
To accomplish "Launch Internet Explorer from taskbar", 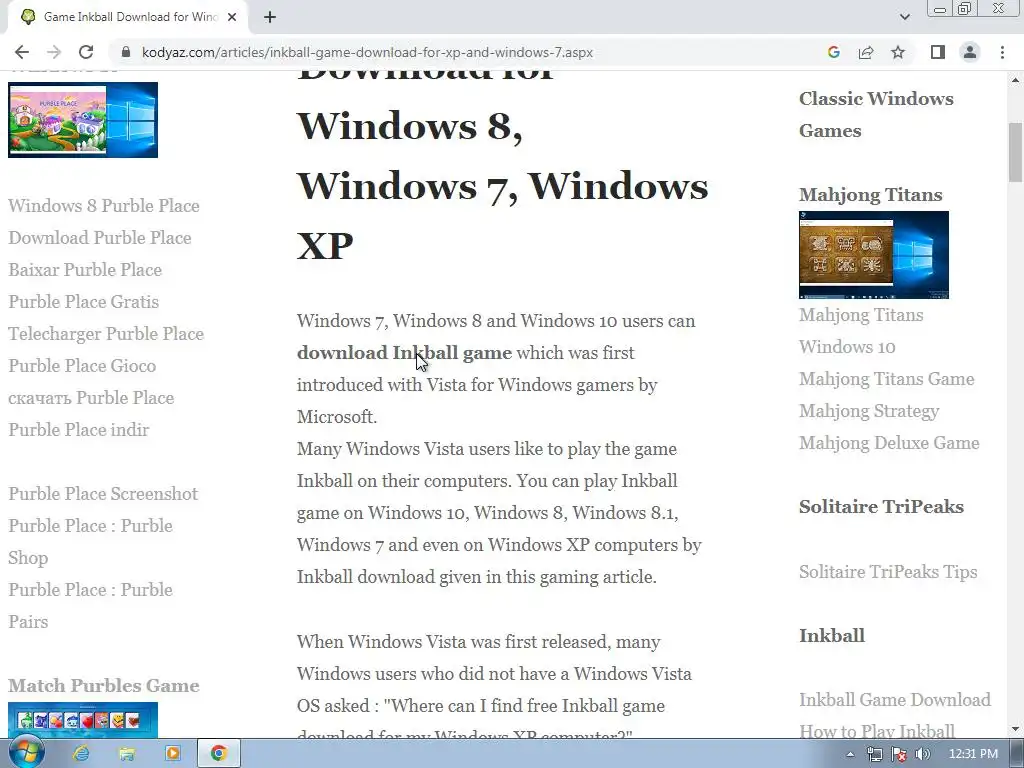I will coord(81,753).
